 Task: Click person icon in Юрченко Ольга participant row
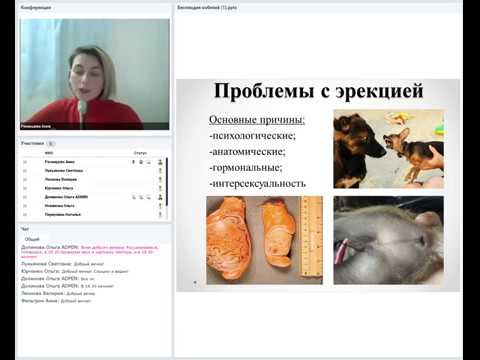(160, 188)
